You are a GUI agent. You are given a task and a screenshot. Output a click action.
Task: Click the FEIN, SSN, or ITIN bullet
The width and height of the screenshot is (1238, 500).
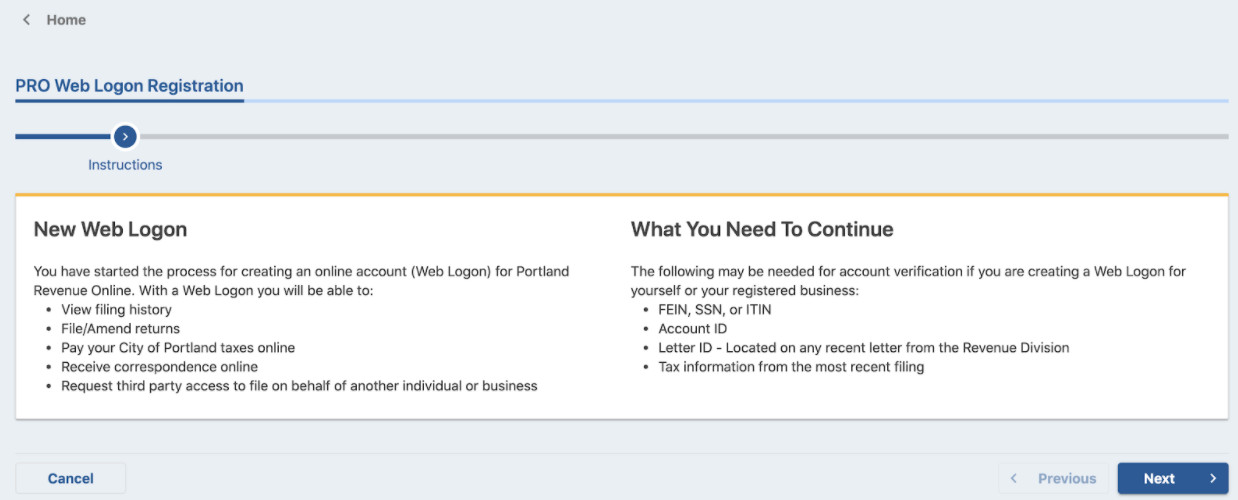(714, 310)
